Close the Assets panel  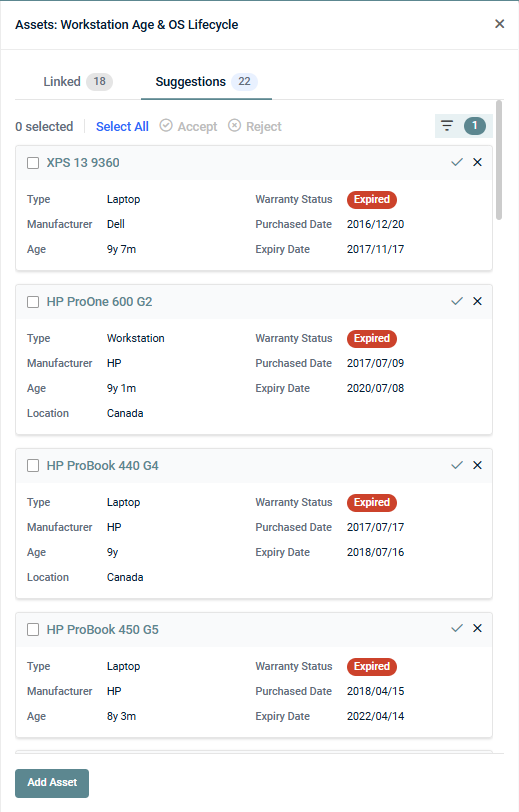(499, 24)
